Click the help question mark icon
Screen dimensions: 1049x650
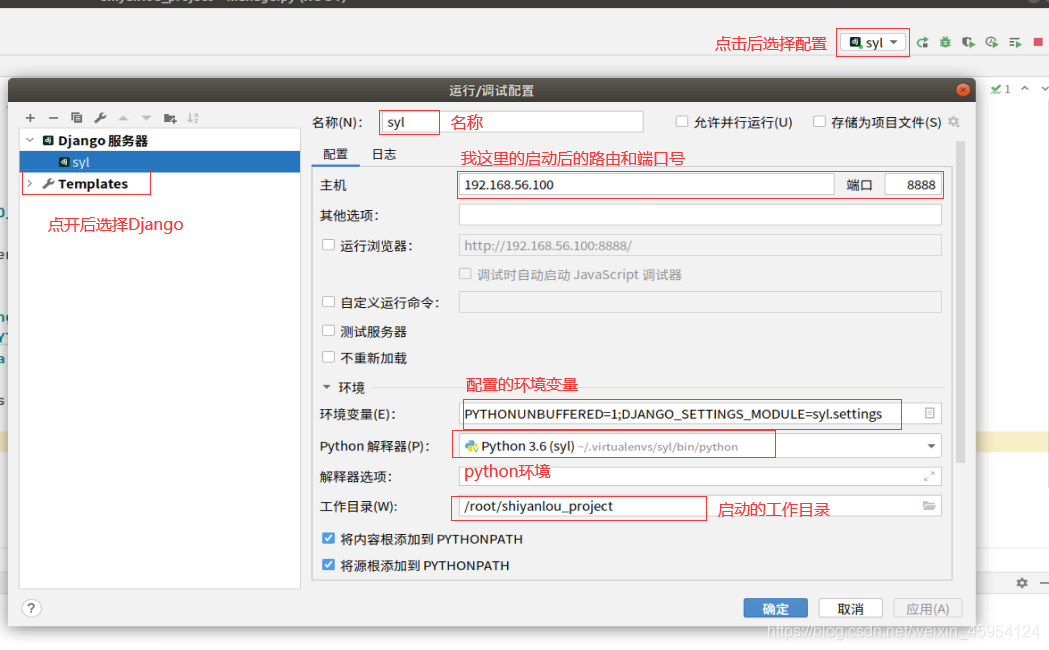pyautogui.click(x=32, y=608)
